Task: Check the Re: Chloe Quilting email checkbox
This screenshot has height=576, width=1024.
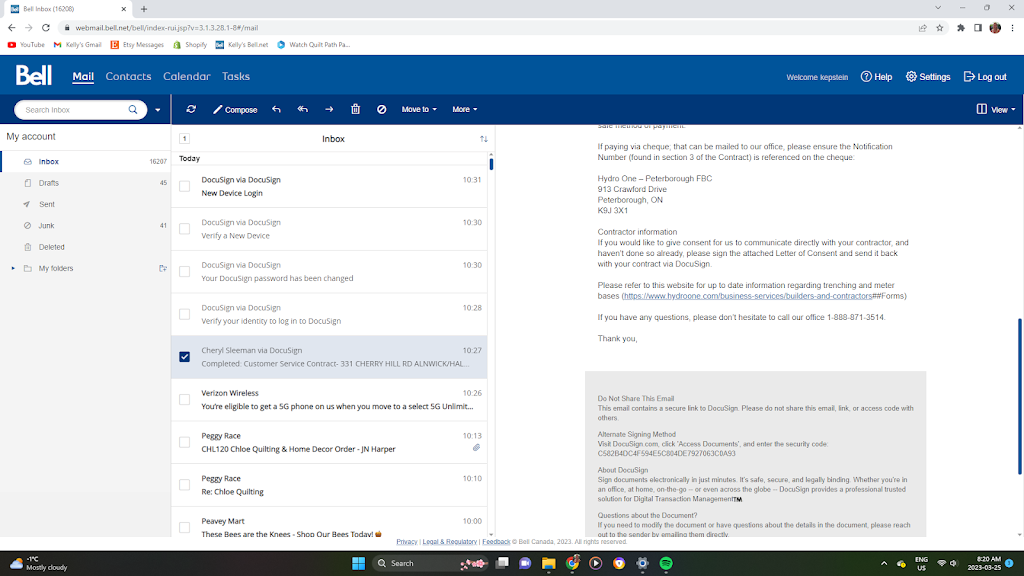Action: [x=185, y=485]
